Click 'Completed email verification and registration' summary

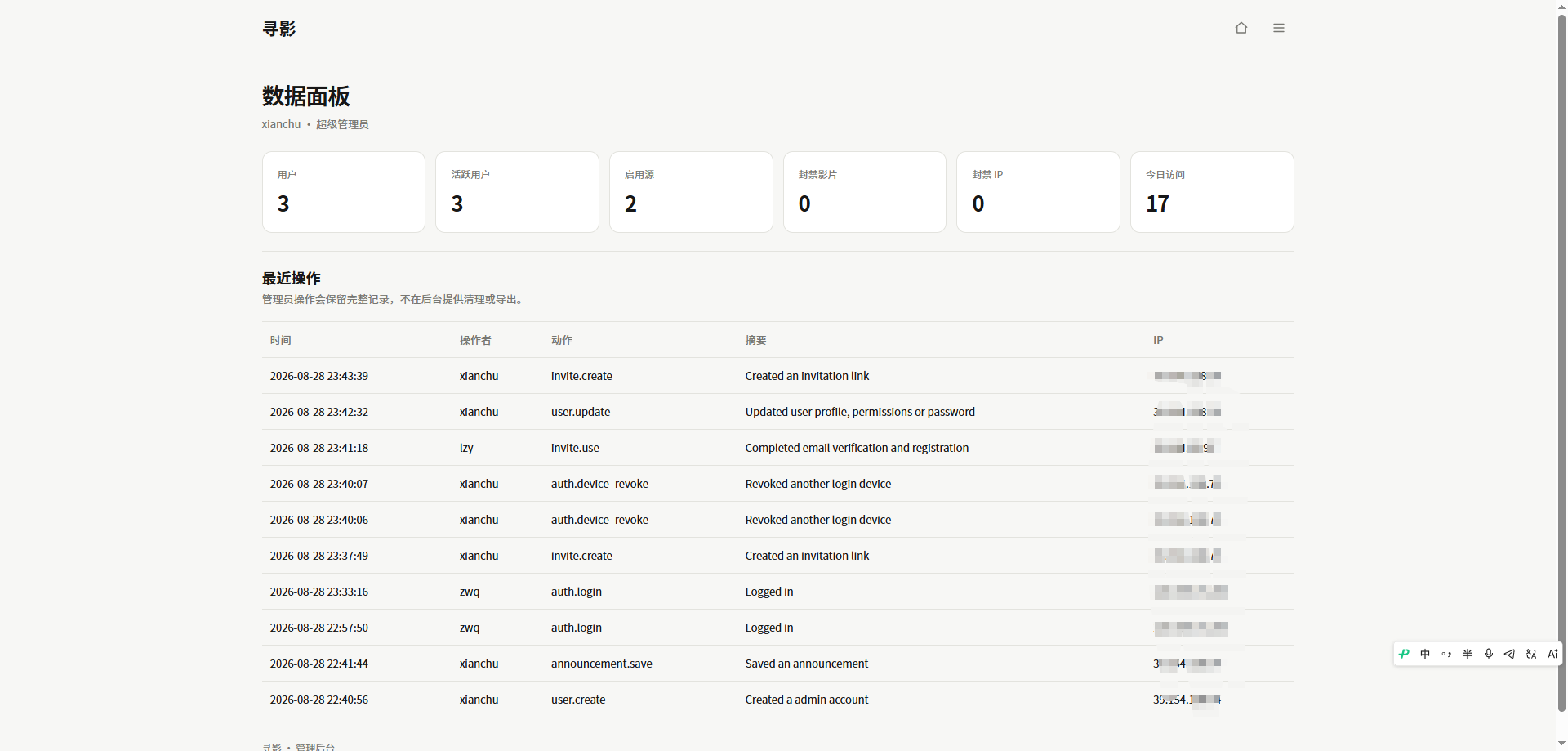pos(857,448)
